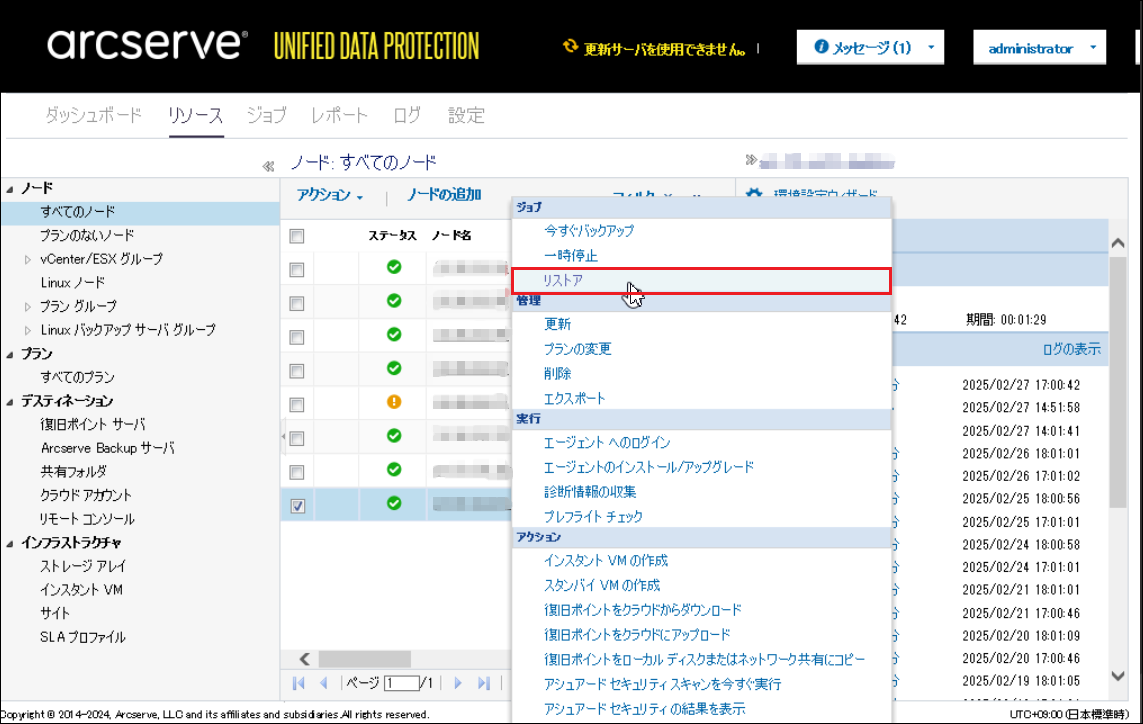Click right pane scroll-up arrow
The height and width of the screenshot is (724, 1143).
coord(1117,243)
